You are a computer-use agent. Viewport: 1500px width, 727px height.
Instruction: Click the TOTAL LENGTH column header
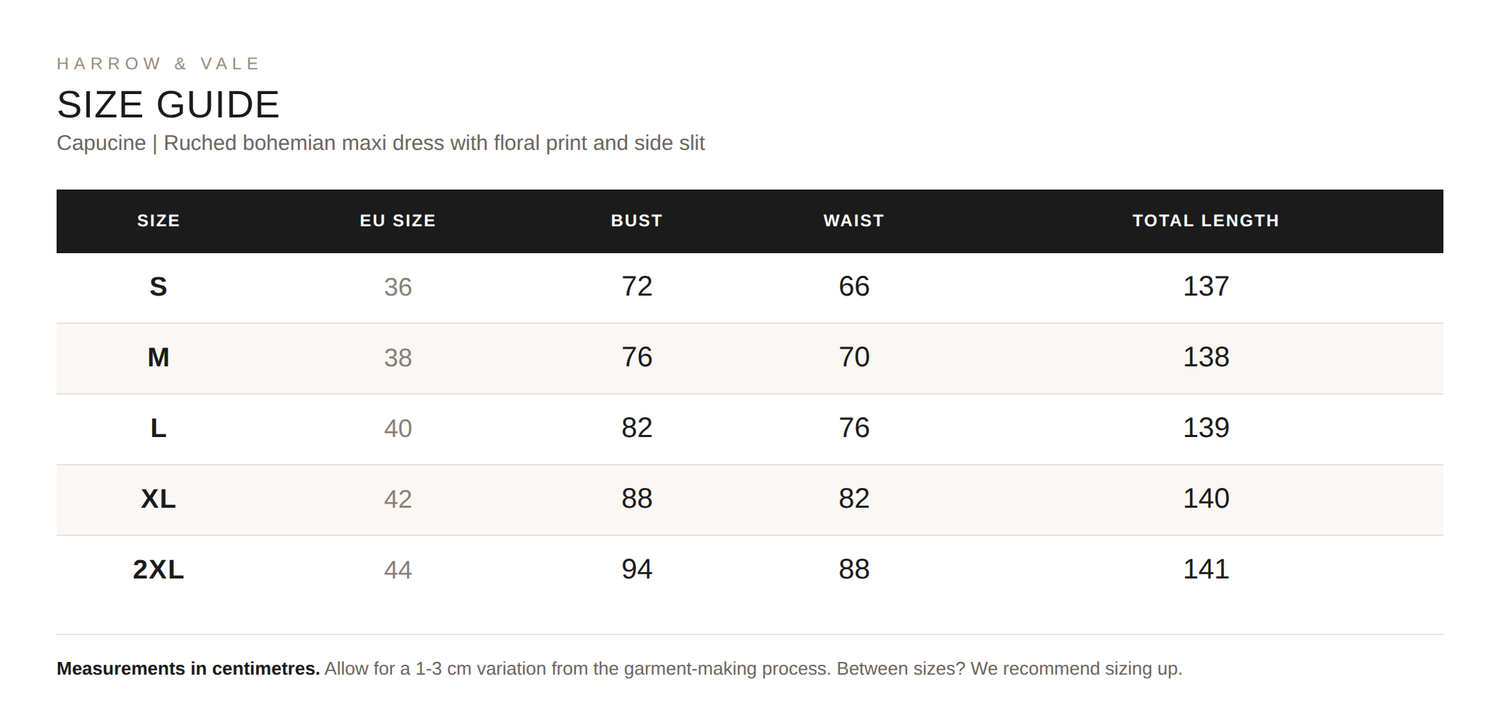click(x=1206, y=221)
